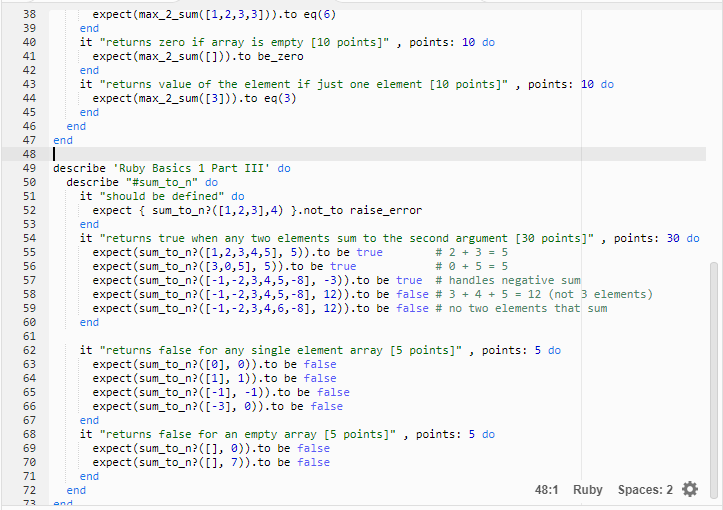Click "should be defined" text on line 51
The image size is (723, 510).
[x=162, y=196]
